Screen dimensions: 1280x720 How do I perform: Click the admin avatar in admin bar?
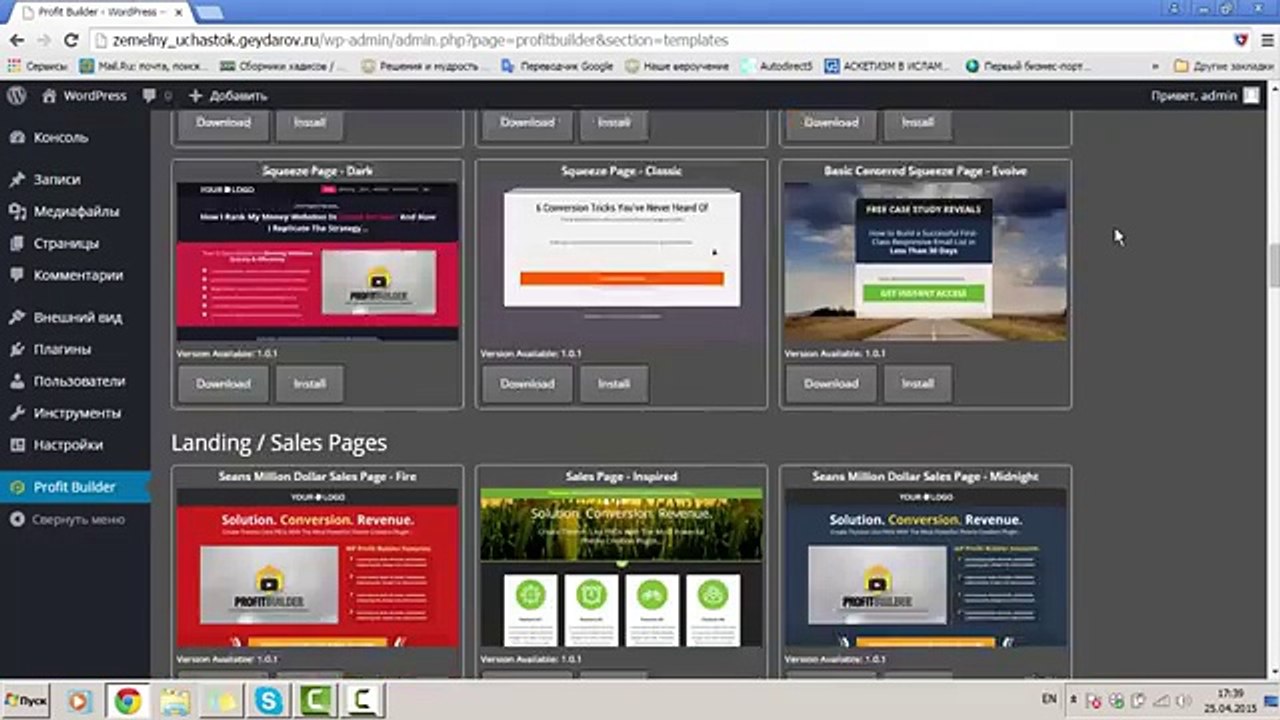point(1251,96)
